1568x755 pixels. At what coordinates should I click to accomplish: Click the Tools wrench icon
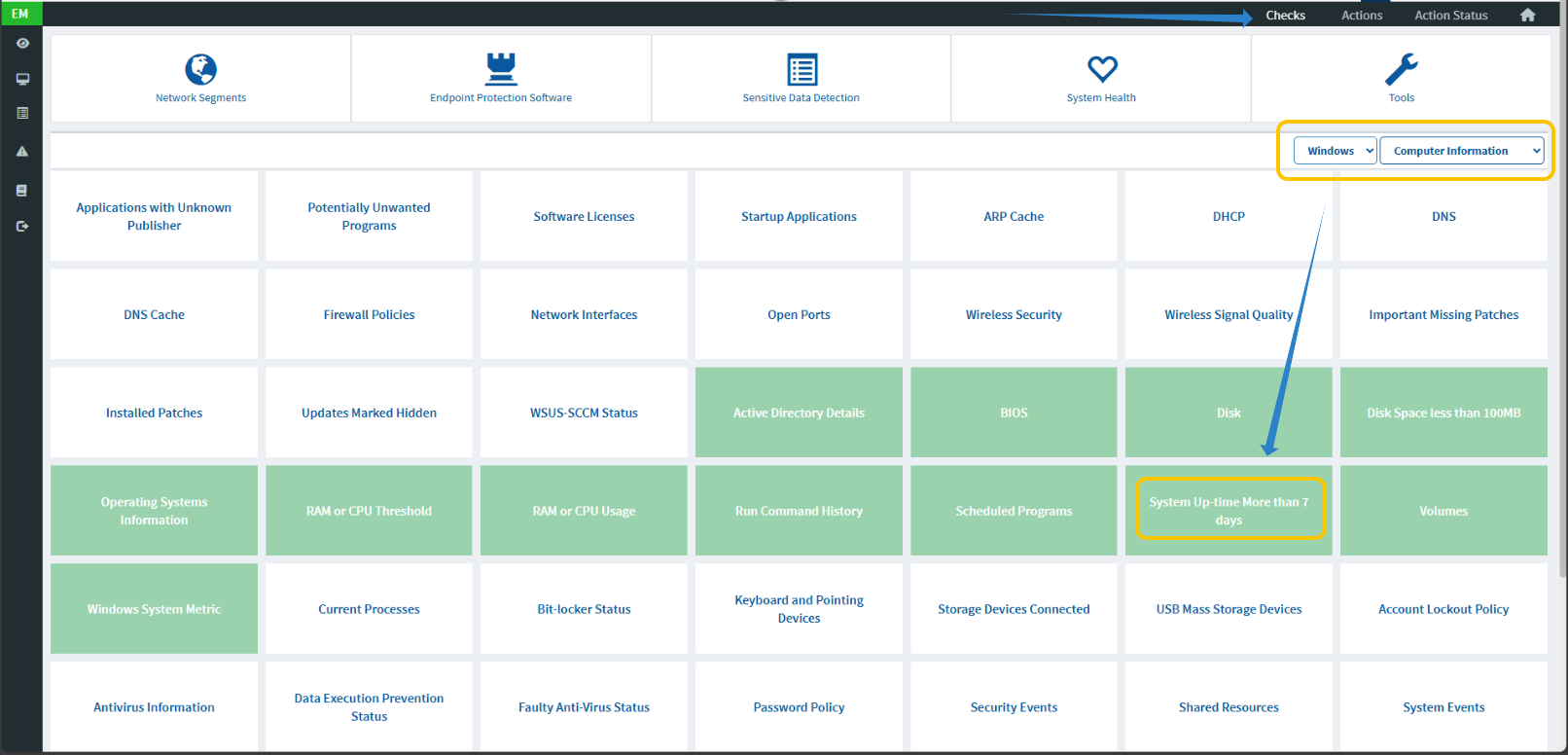click(1402, 69)
